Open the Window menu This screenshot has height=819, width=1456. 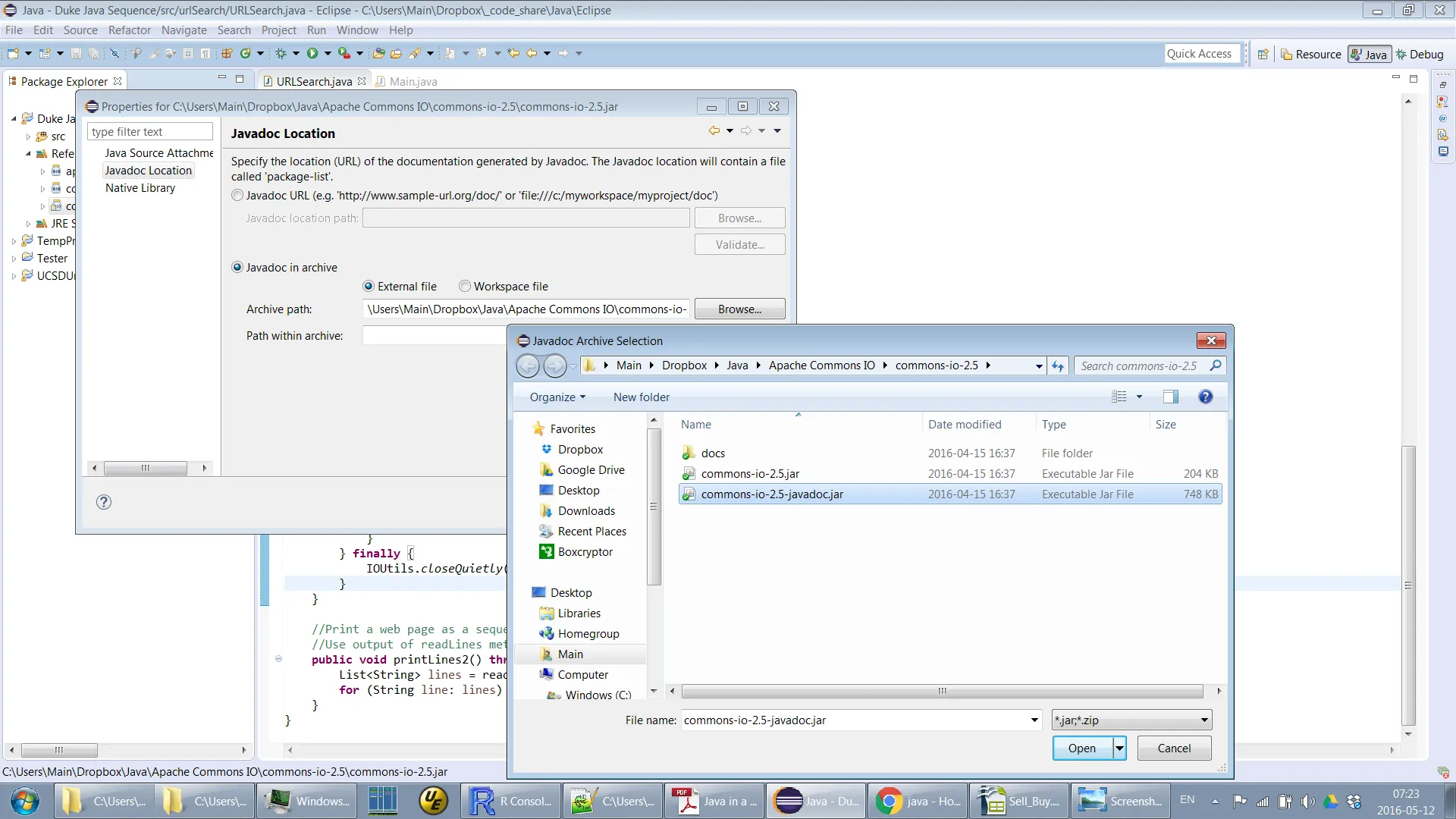(357, 30)
